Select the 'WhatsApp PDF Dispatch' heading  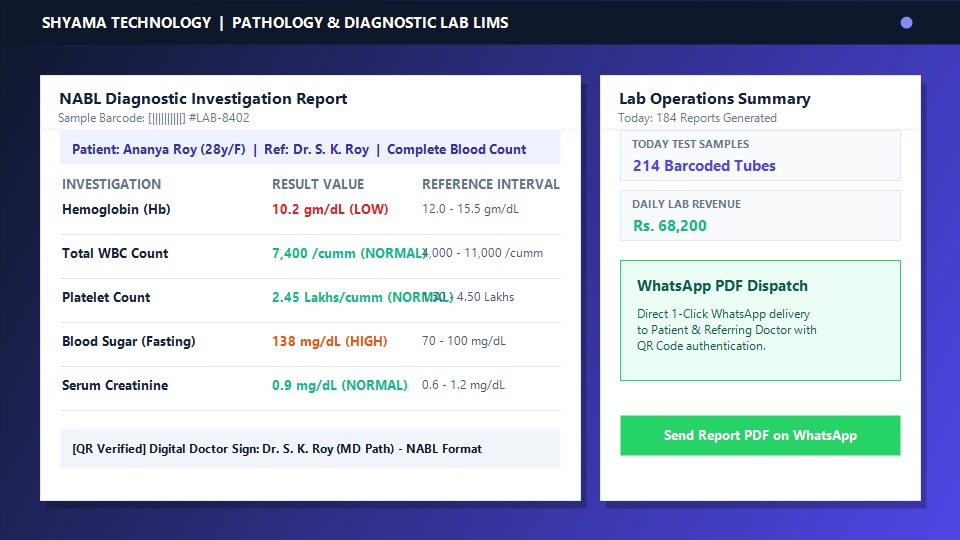click(x=722, y=286)
